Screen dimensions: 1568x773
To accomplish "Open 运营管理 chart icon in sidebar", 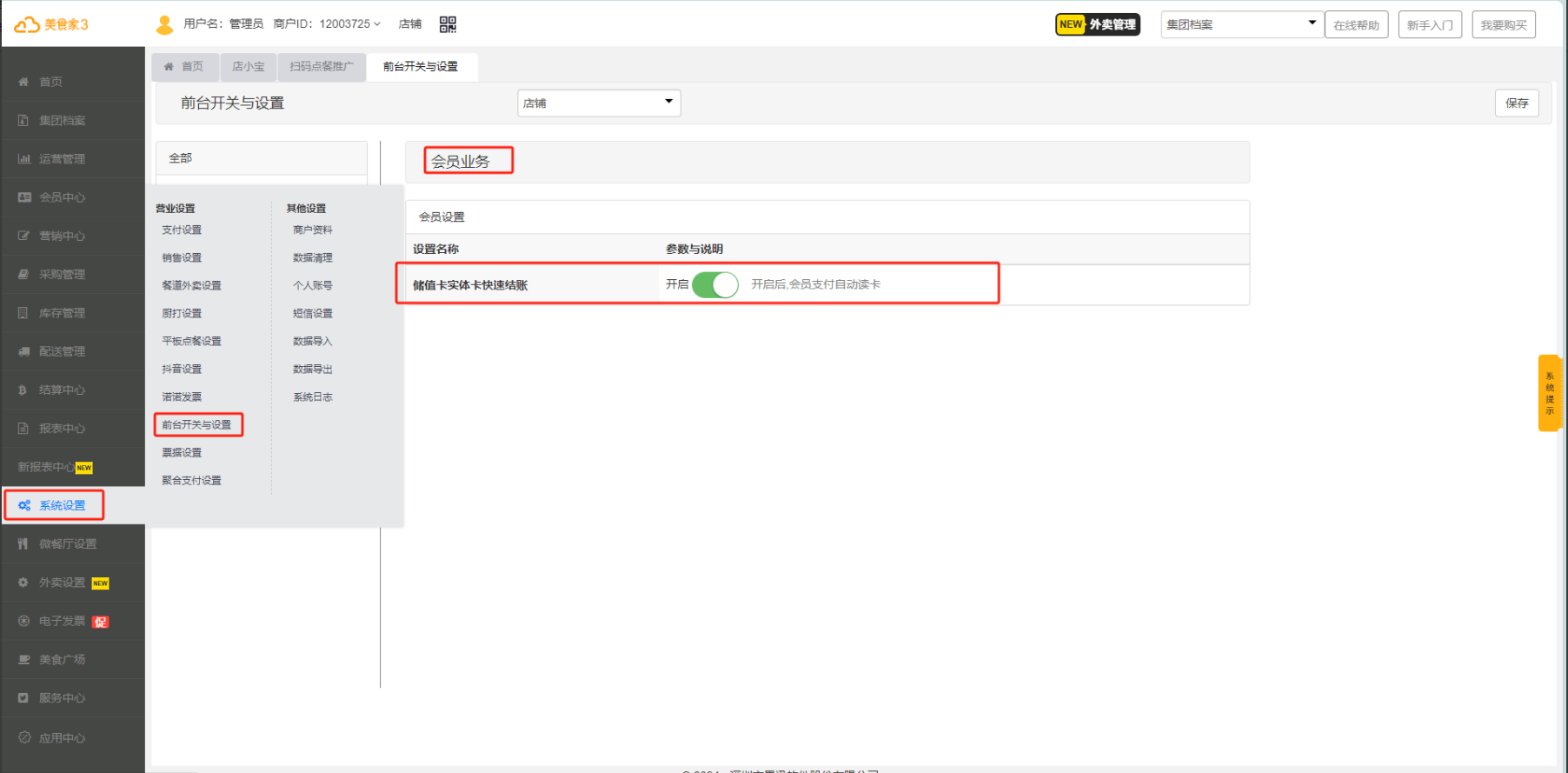I will [x=23, y=159].
